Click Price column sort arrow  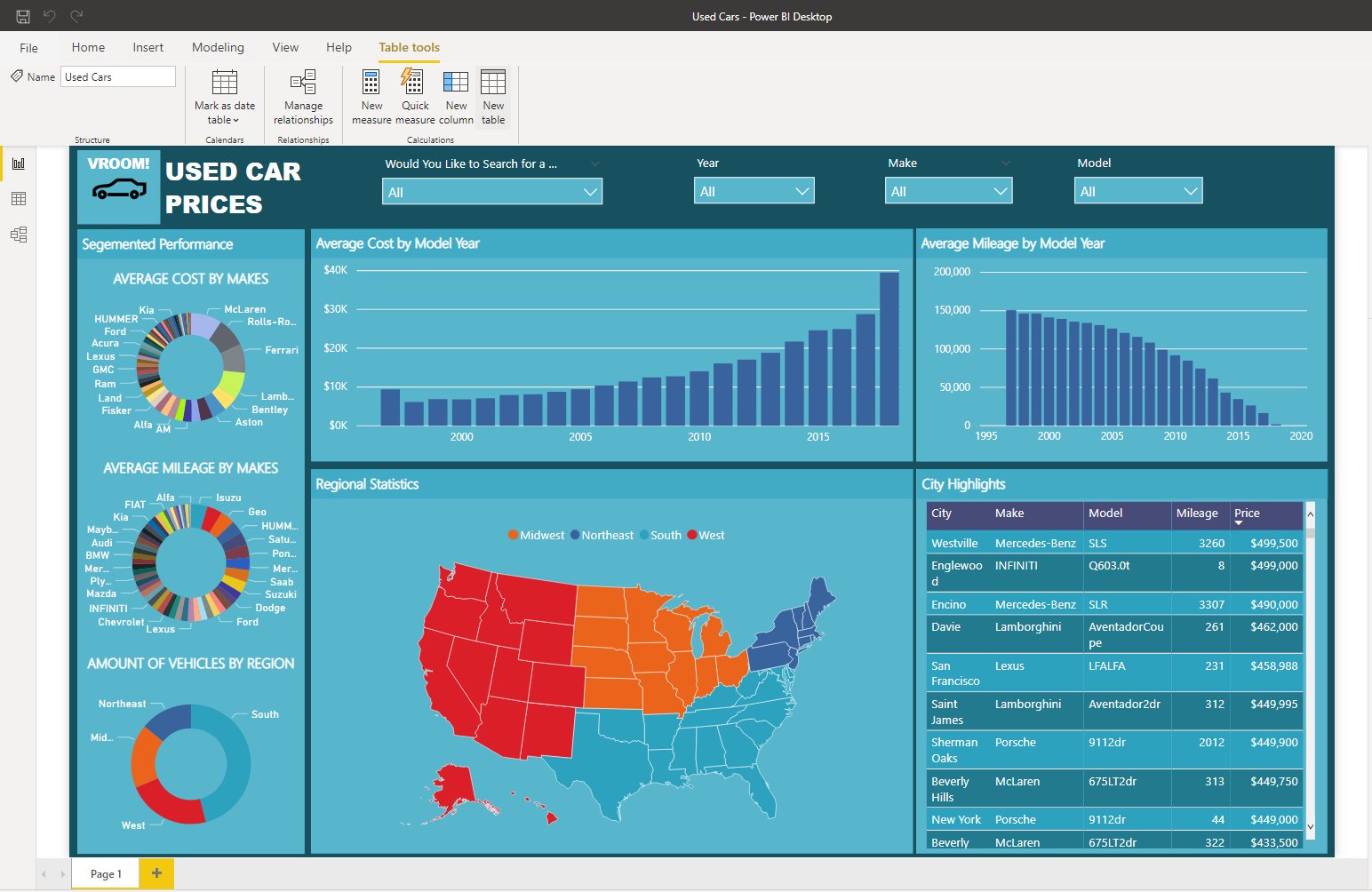click(x=1239, y=523)
